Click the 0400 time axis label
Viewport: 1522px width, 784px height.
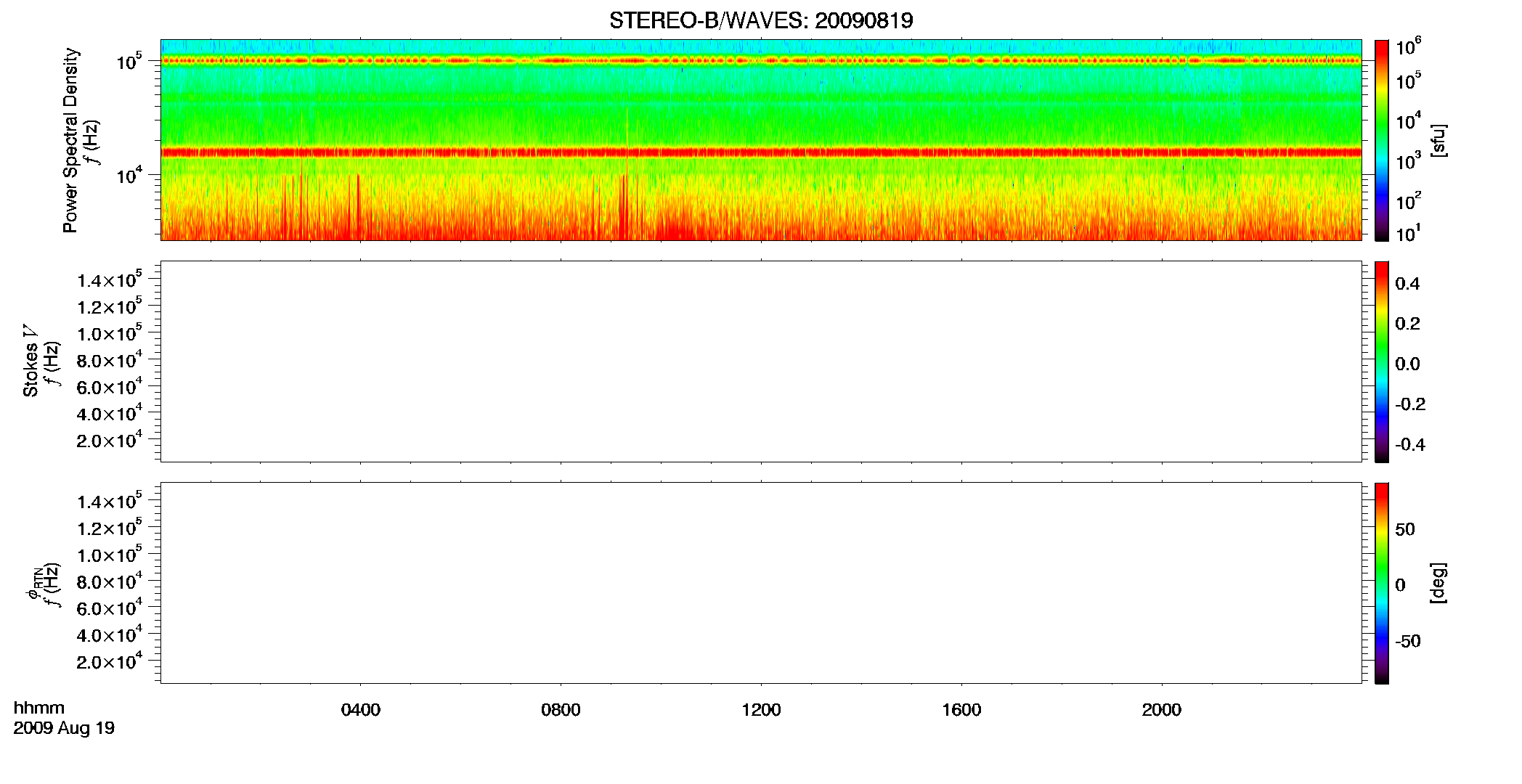(361, 710)
